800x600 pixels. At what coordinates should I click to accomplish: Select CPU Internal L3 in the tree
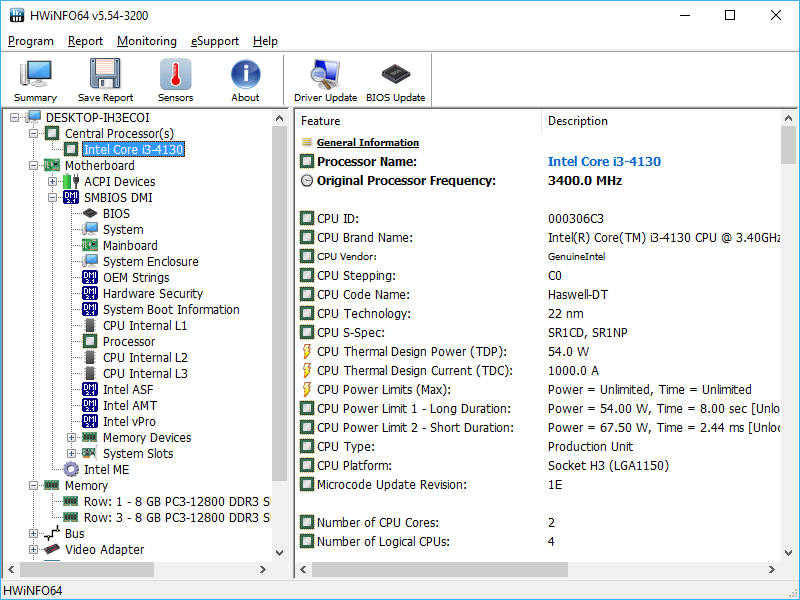point(145,373)
